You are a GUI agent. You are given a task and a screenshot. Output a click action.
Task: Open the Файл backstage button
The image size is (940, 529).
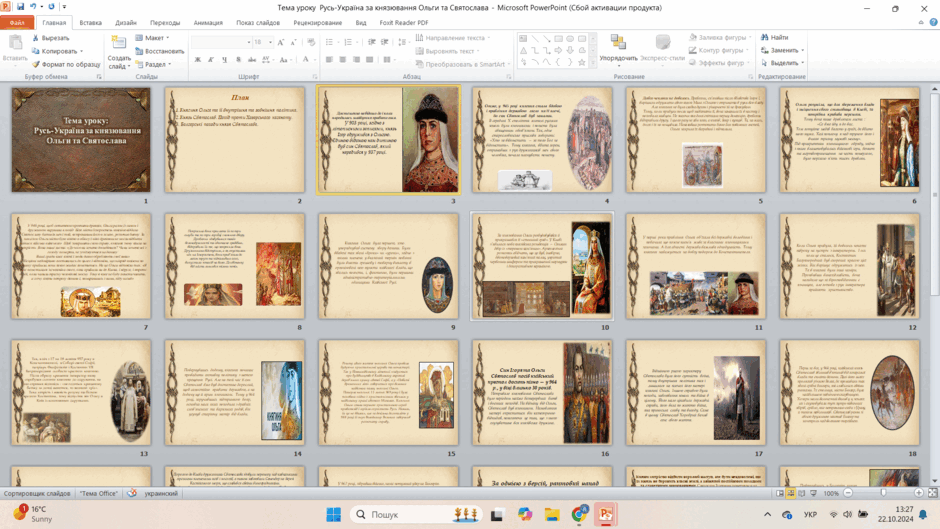pos(17,23)
